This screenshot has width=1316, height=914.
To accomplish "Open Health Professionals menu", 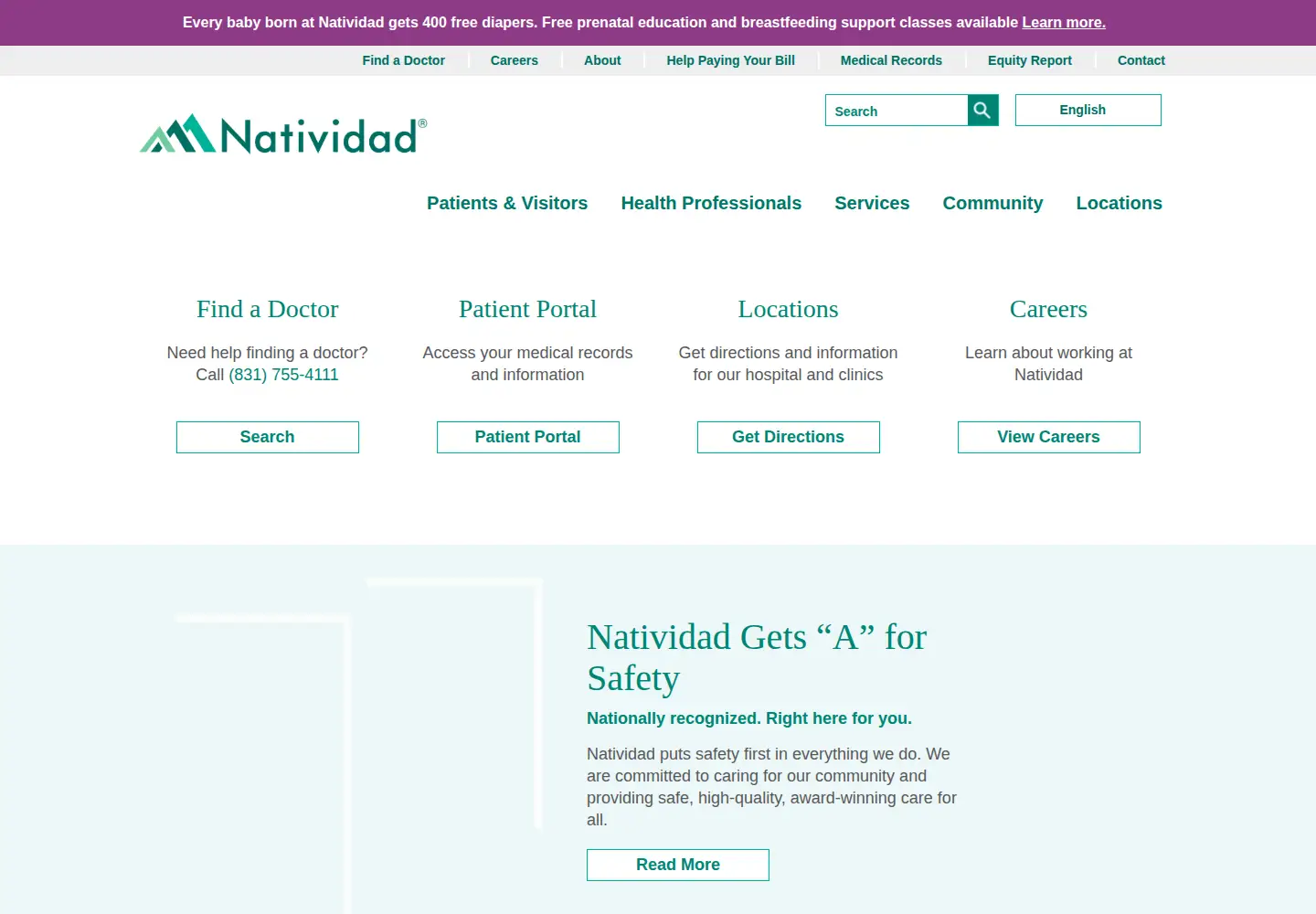I will 711,203.
